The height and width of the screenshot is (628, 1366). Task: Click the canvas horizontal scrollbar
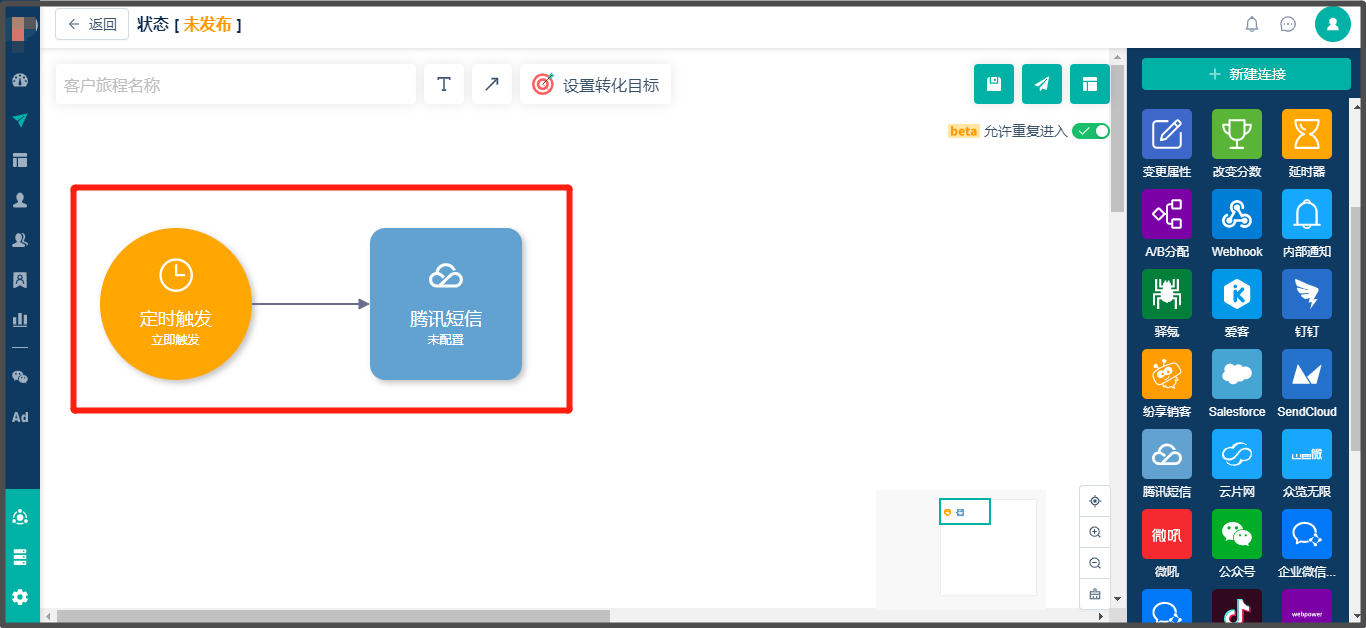coord(333,616)
